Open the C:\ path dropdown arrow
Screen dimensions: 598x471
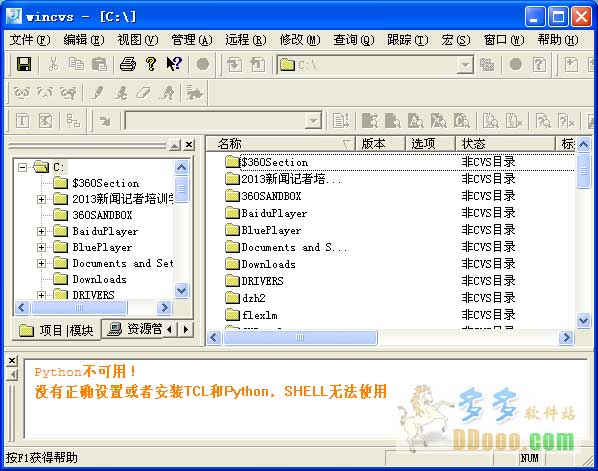tap(465, 64)
